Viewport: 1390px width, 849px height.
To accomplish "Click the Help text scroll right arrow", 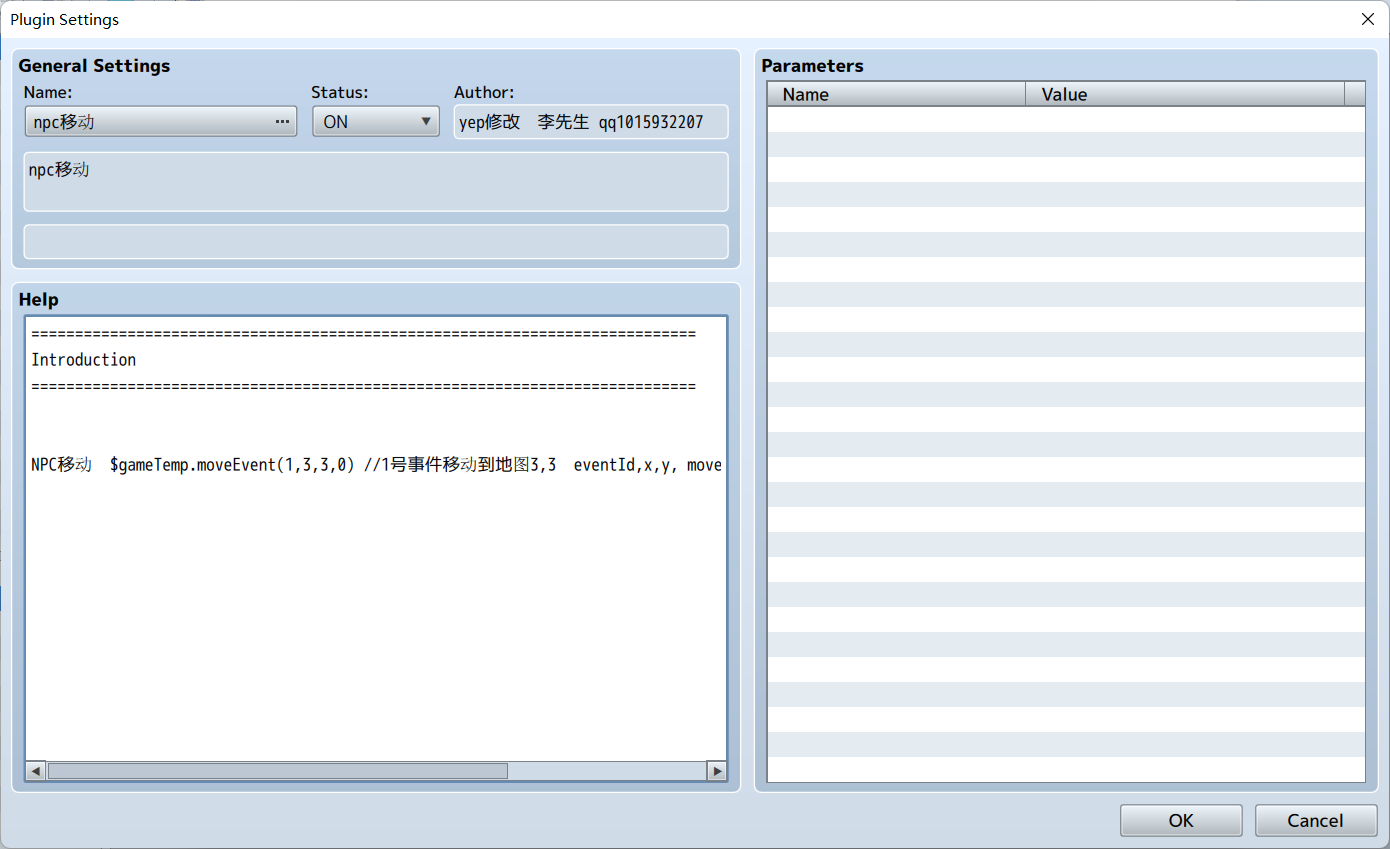I will tap(717, 771).
